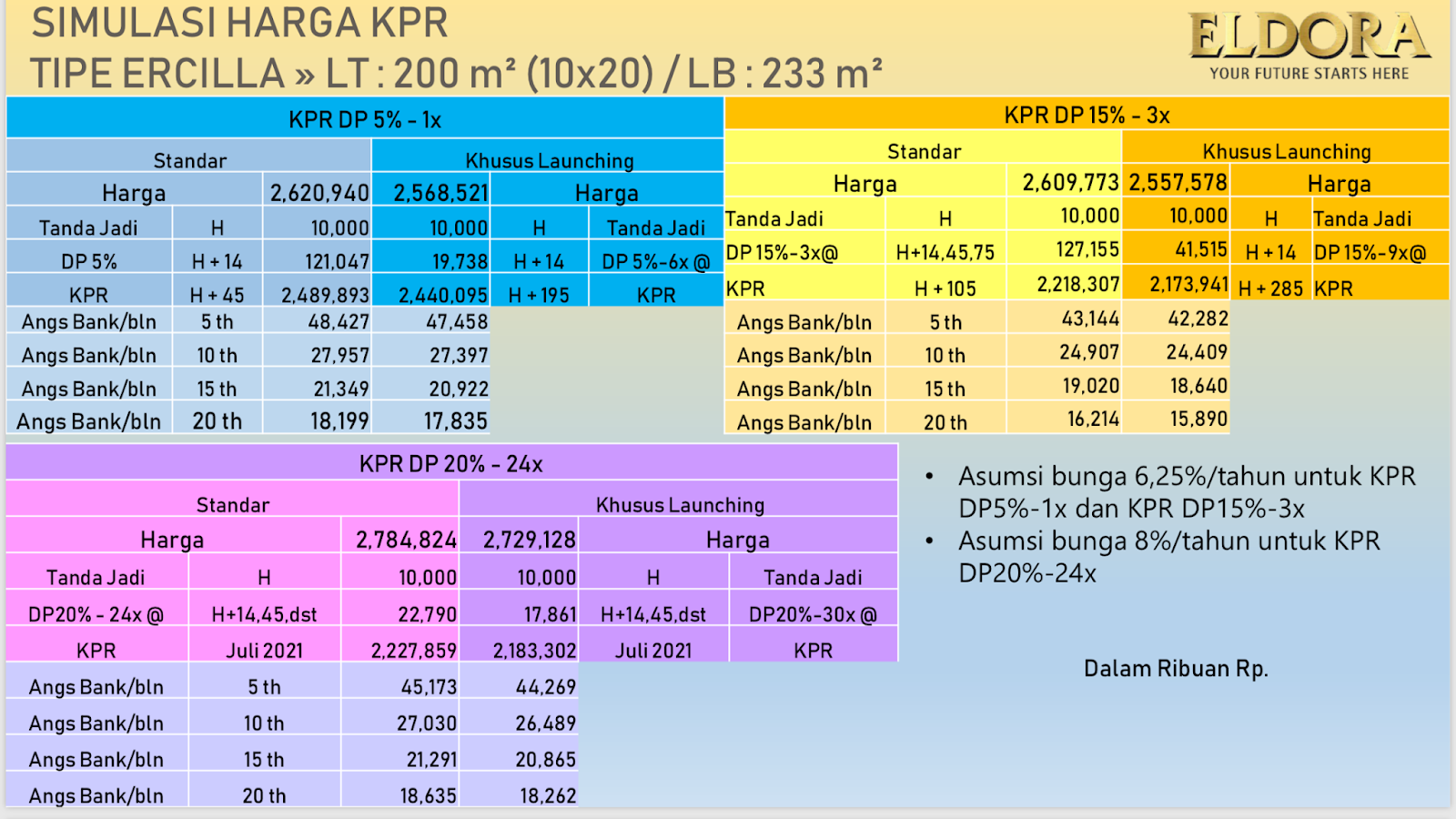Image resolution: width=1456 pixels, height=819 pixels.
Task: Click installment value 21,291
Action: pyautogui.click(x=431, y=761)
